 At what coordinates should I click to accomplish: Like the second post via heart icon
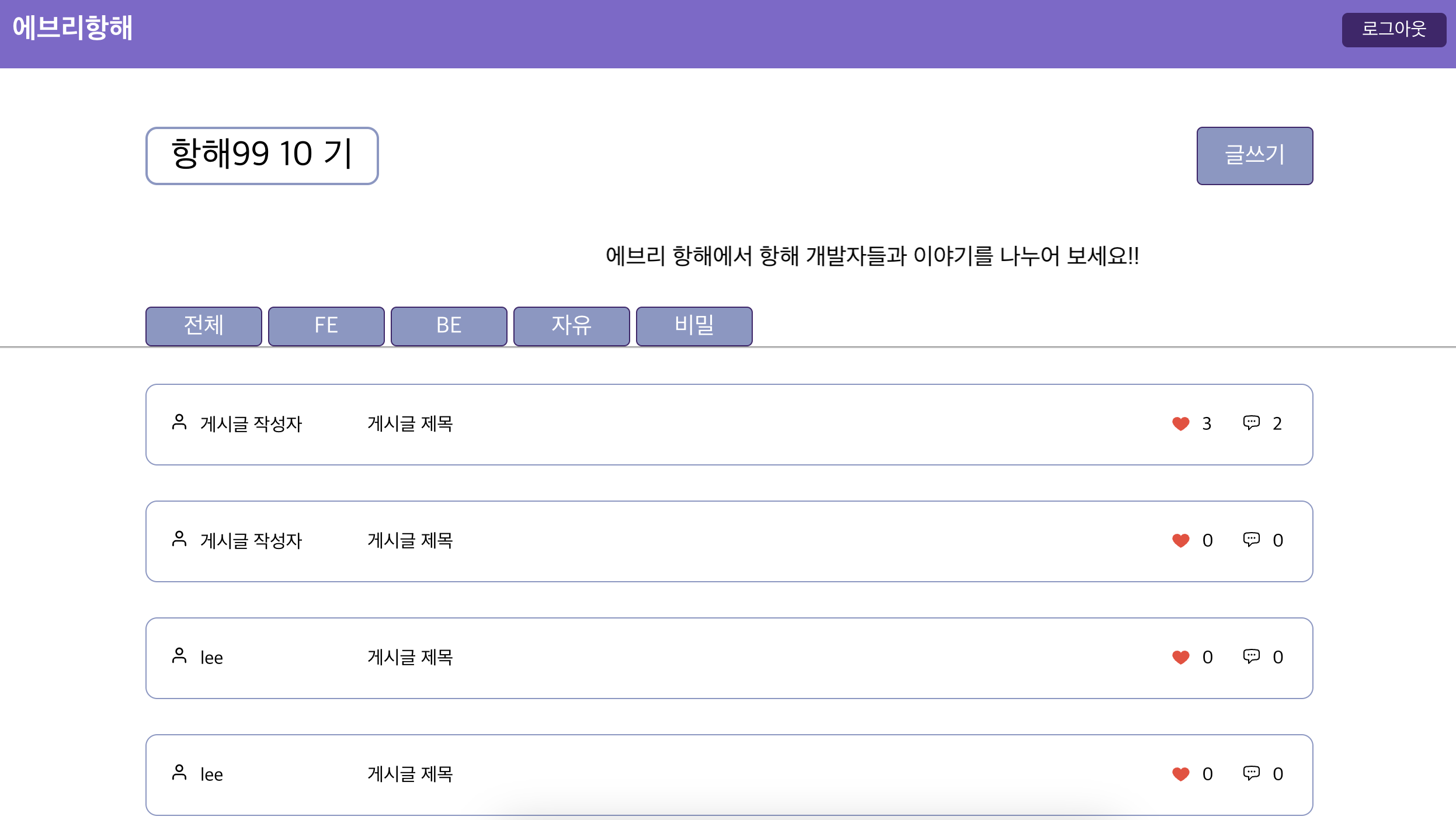tap(1180, 540)
